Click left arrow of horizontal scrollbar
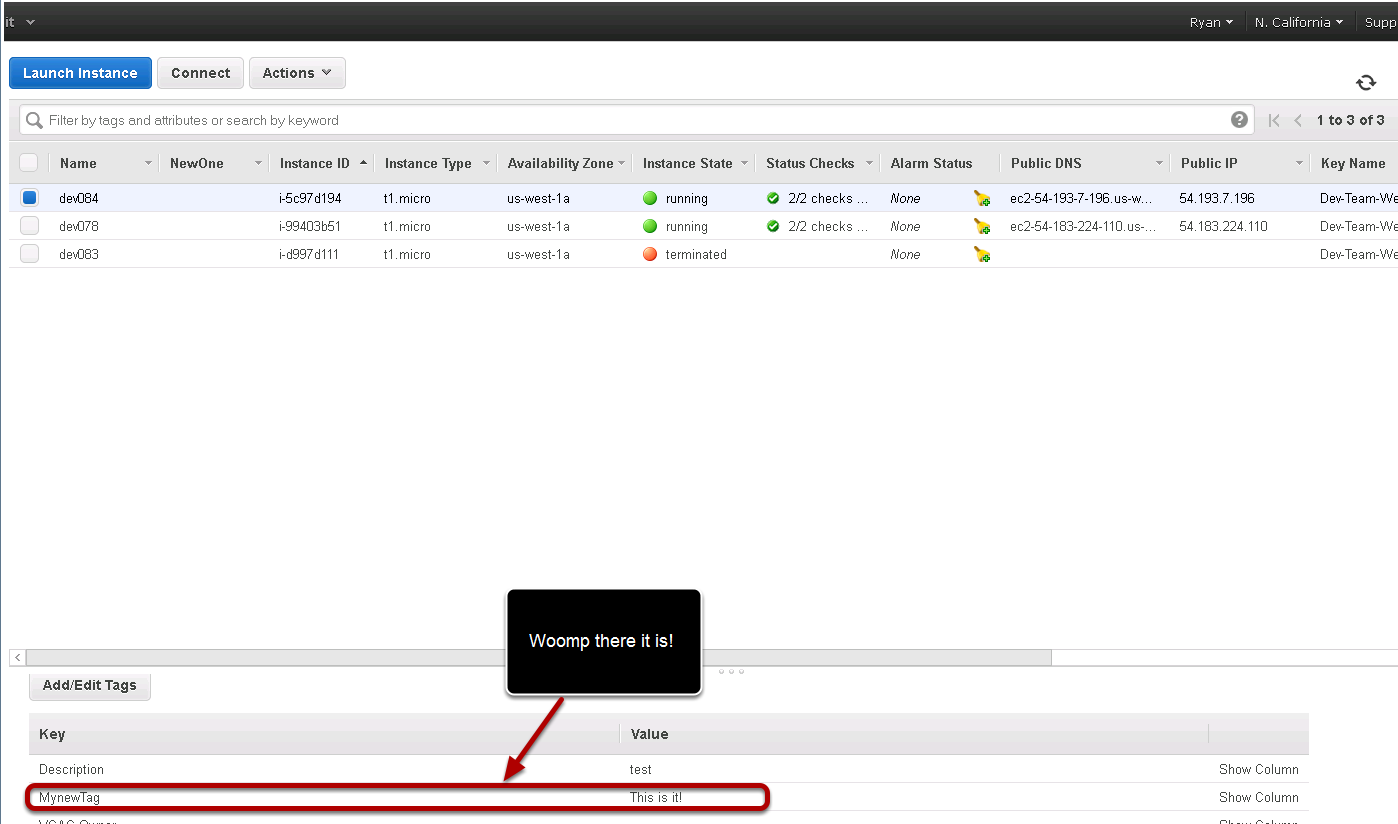The width and height of the screenshot is (1398, 824). (17, 657)
